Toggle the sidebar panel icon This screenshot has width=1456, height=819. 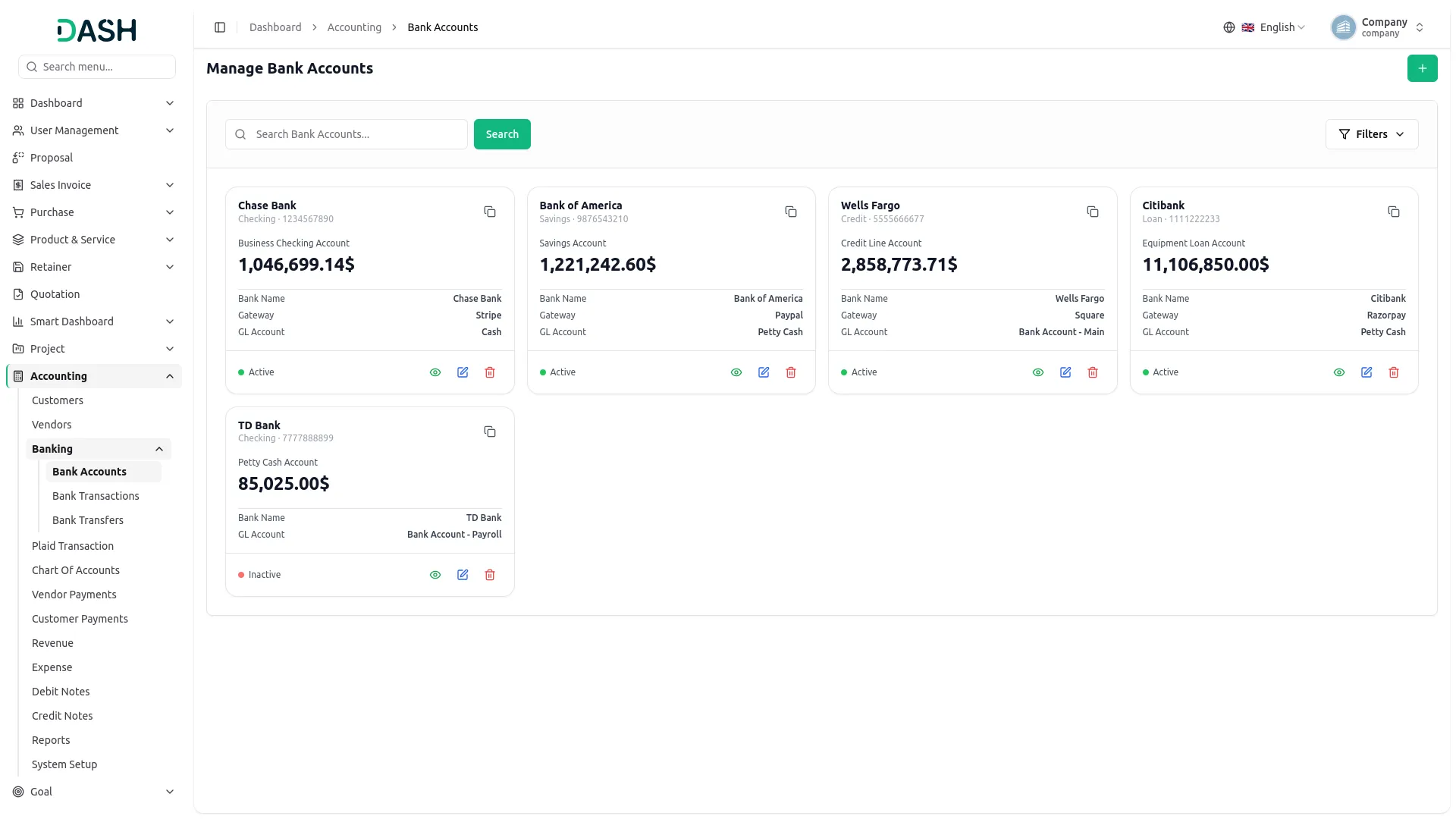click(x=220, y=27)
